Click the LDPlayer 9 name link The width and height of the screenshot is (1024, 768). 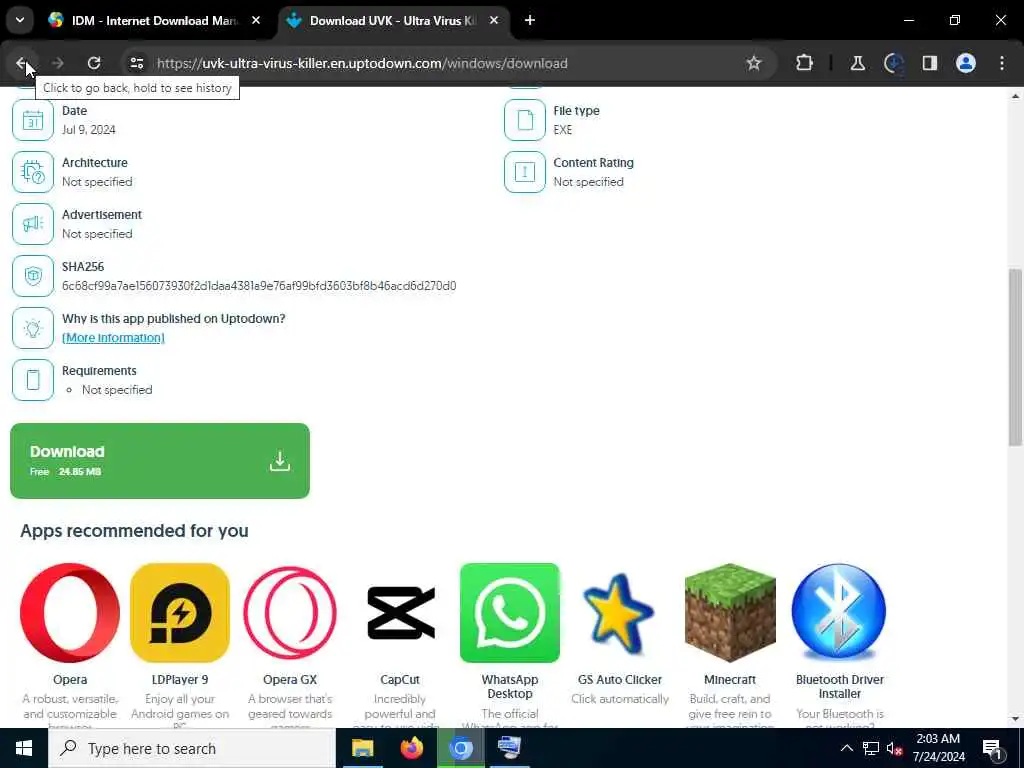point(180,679)
